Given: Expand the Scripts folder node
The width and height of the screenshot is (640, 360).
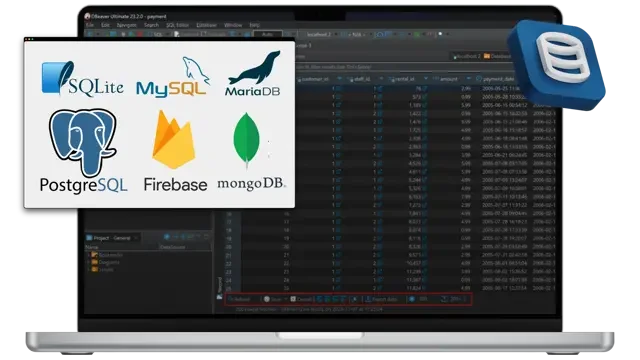Looking at the screenshot, I should [x=88, y=269].
